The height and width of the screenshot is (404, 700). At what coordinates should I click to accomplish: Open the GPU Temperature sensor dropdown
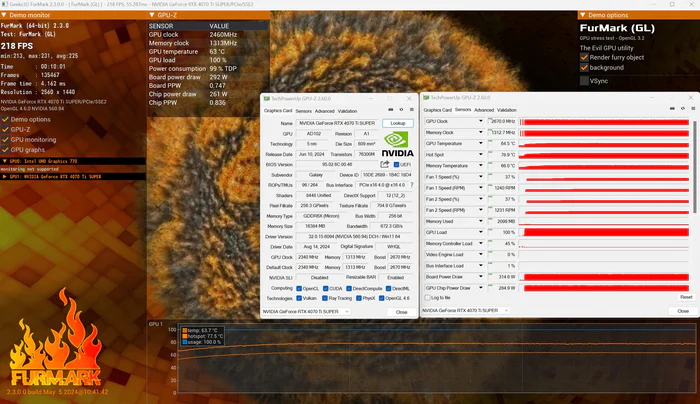coord(481,143)
